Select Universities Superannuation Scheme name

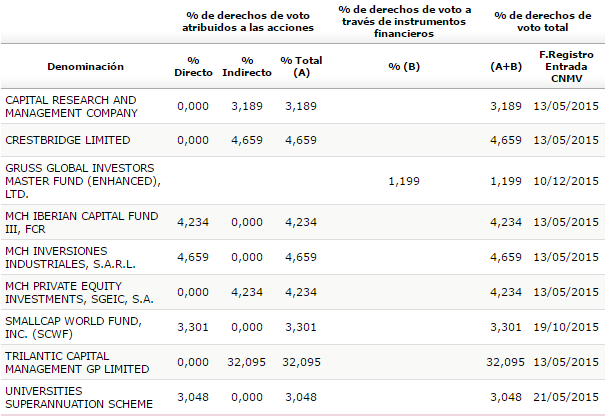(79, 397)
